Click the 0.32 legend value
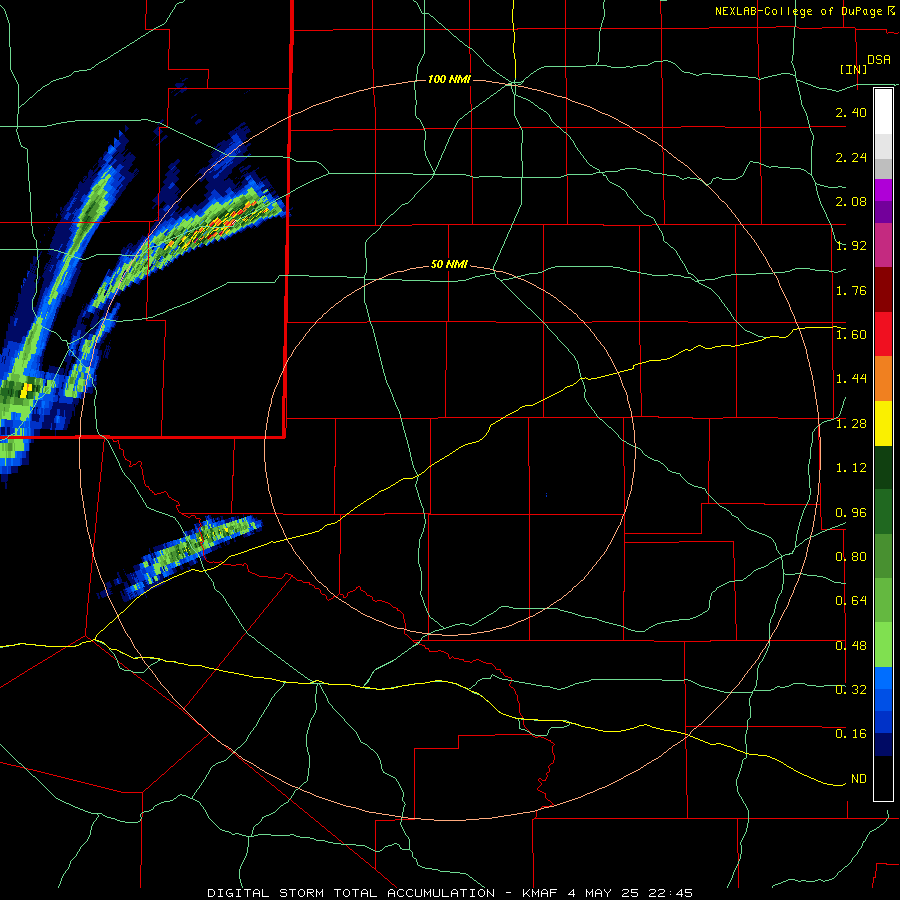 (x=851, y=690)
